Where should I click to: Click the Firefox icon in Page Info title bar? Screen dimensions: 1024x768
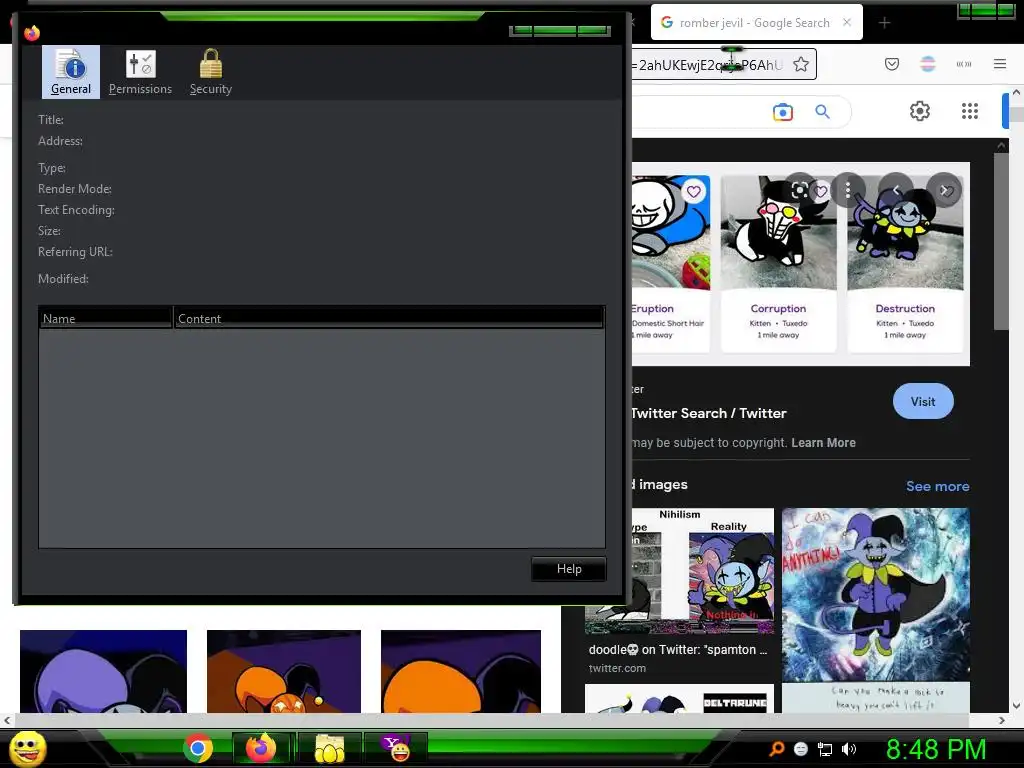click(x=32, y=32)
